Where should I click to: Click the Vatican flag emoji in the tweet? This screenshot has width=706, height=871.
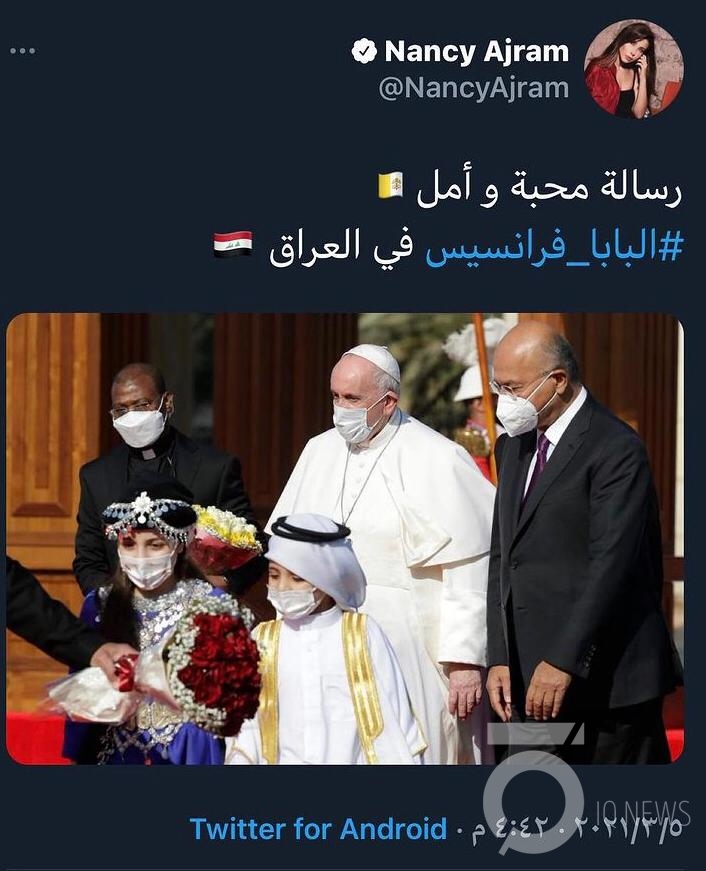(x=391, y=187)
